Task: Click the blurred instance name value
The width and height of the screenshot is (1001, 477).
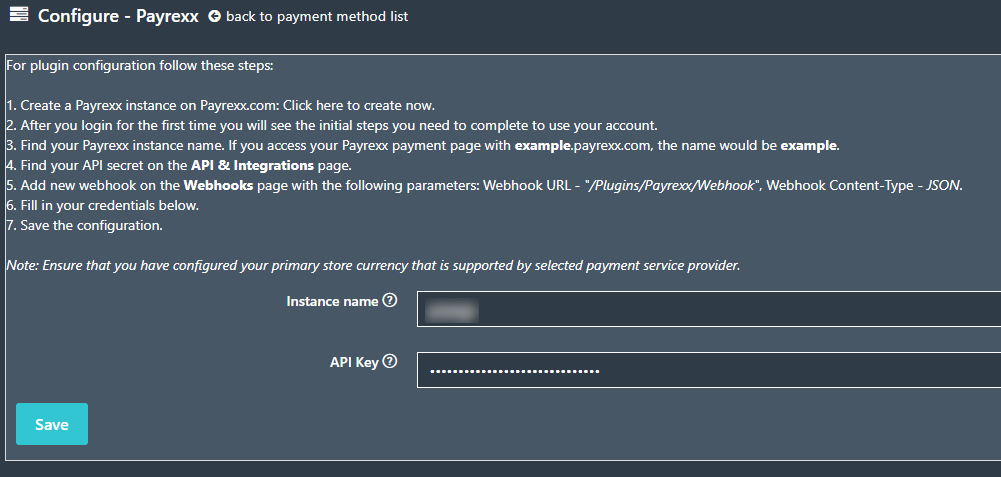Action: click(x=451, y=310)
